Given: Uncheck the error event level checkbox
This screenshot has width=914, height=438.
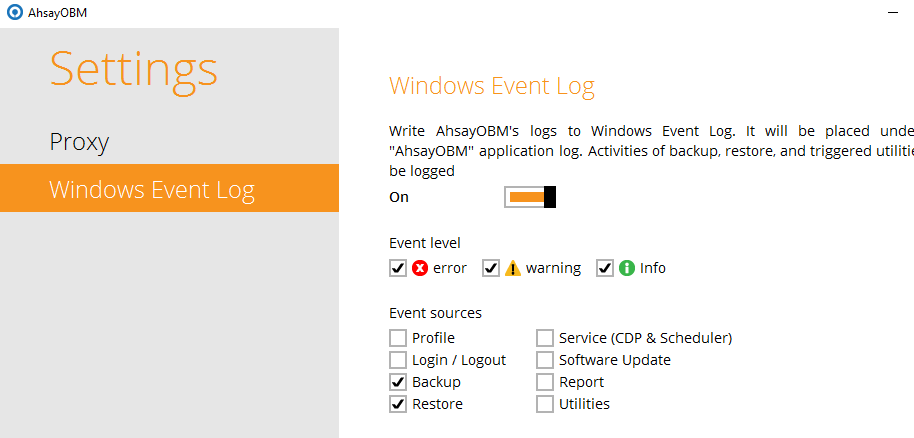Looking at the screenshot, I should 398,268.
